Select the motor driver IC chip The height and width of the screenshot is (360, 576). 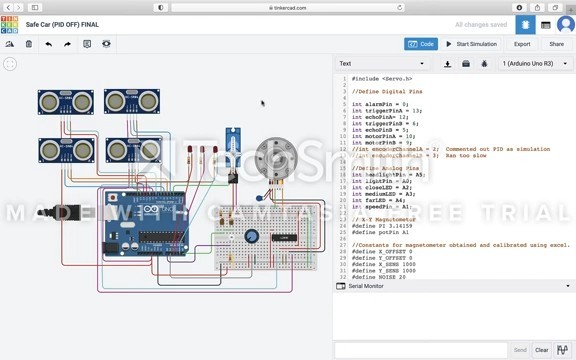(284, 238)
